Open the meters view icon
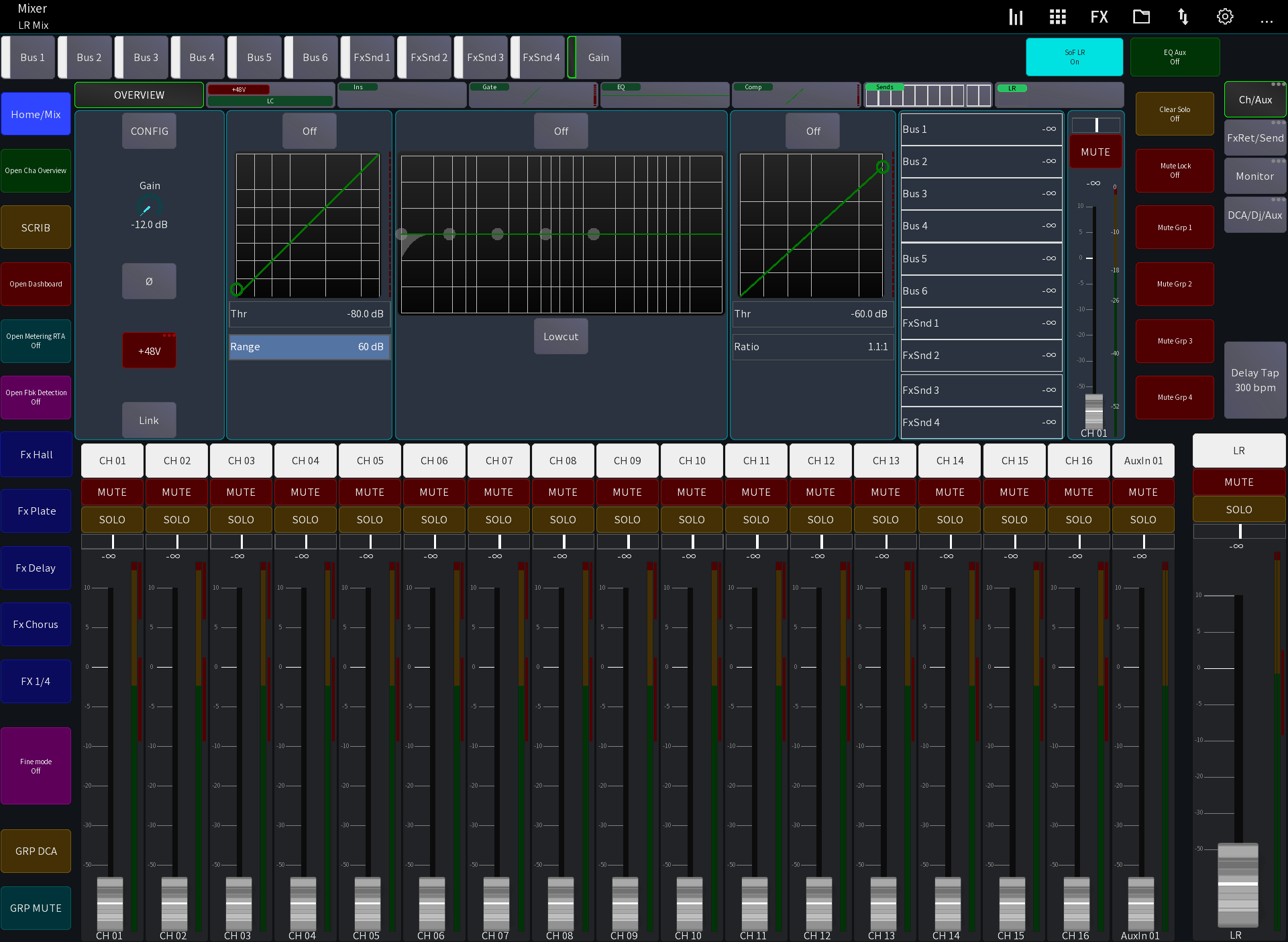 [1016, 17]
